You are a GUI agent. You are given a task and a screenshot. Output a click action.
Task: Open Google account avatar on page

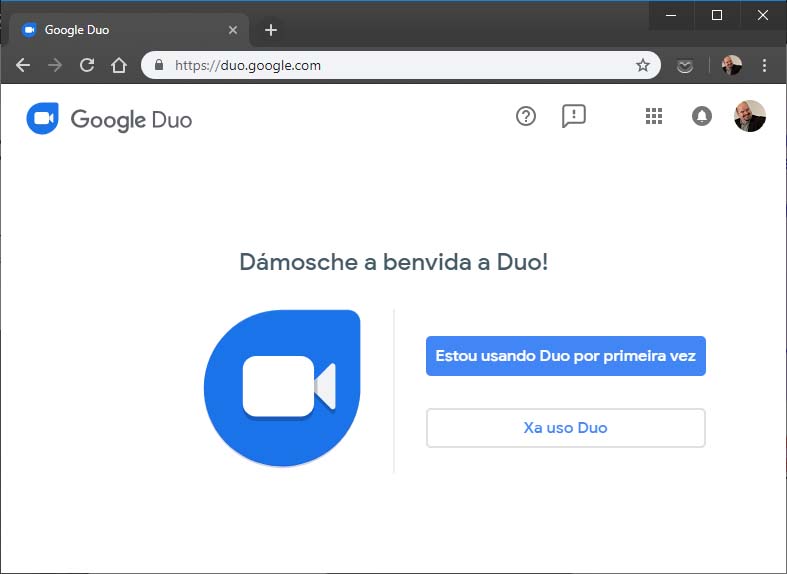click(749, 116)
